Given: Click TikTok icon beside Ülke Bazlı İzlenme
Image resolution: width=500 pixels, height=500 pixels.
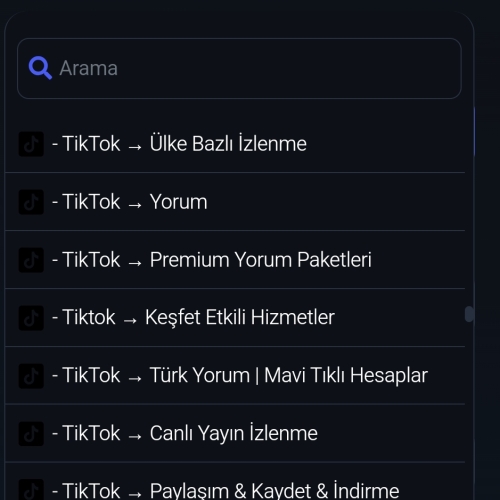Looking at the screenshot, I should point(31,144).
